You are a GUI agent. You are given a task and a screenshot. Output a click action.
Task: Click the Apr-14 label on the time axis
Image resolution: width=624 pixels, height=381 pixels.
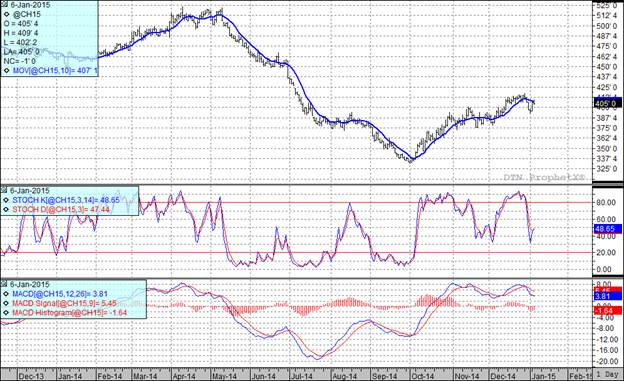coord(183,376)
